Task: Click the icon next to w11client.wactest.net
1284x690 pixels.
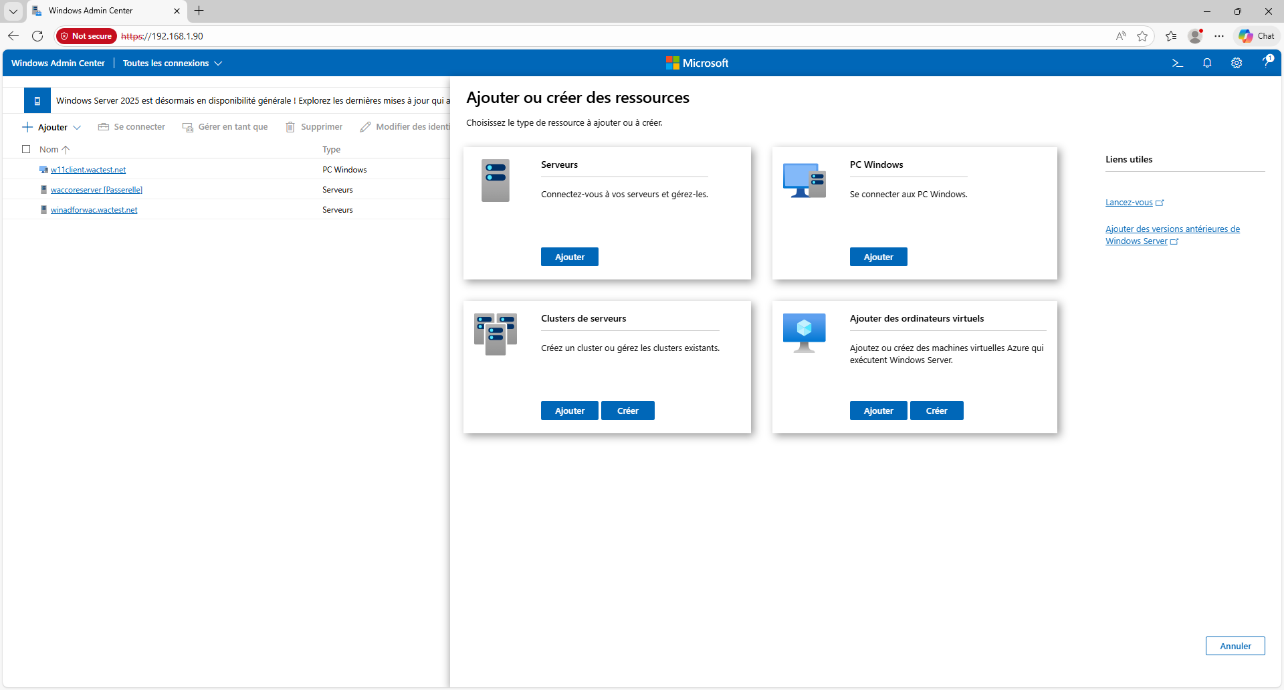Action: [x=43, y=170]
